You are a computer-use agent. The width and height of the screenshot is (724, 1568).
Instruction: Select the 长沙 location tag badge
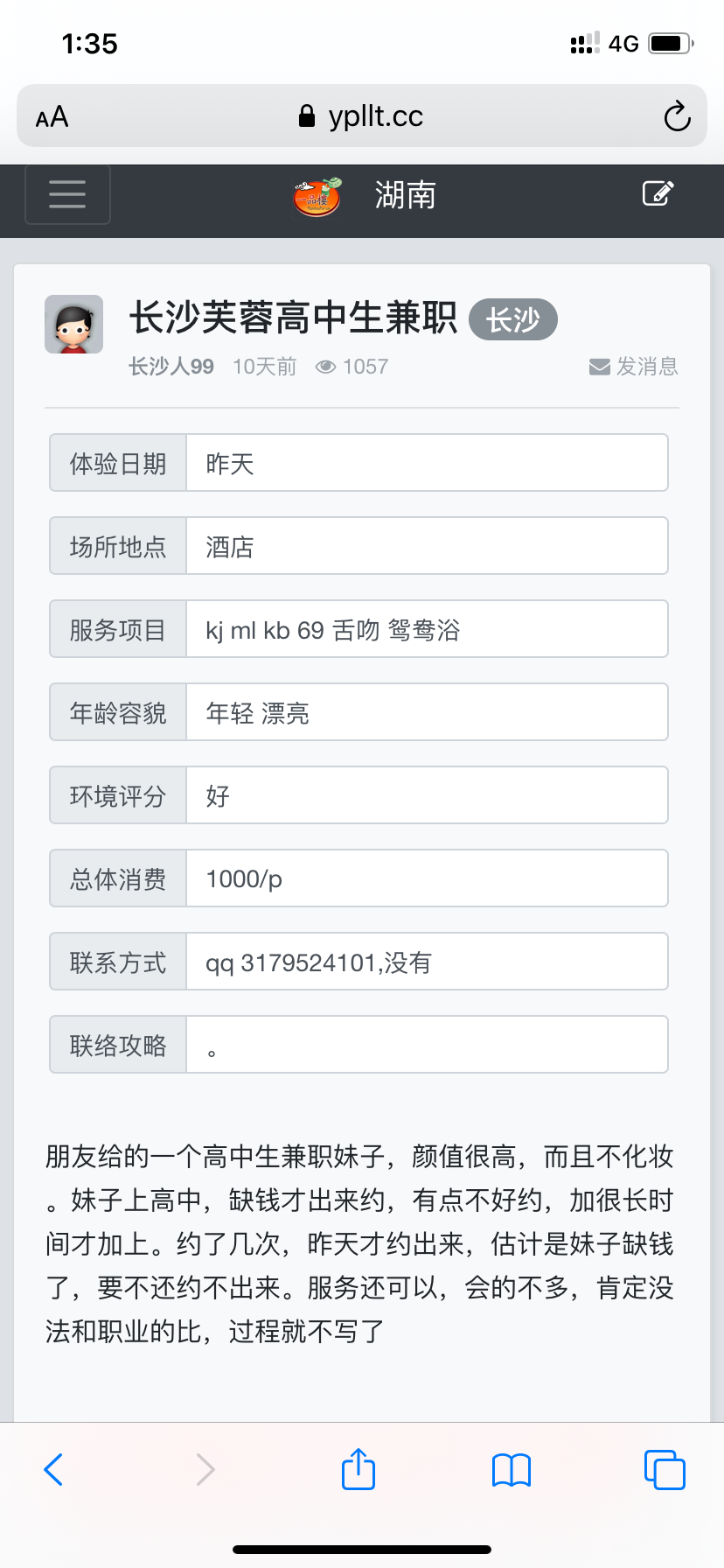[x=512, y=319]
